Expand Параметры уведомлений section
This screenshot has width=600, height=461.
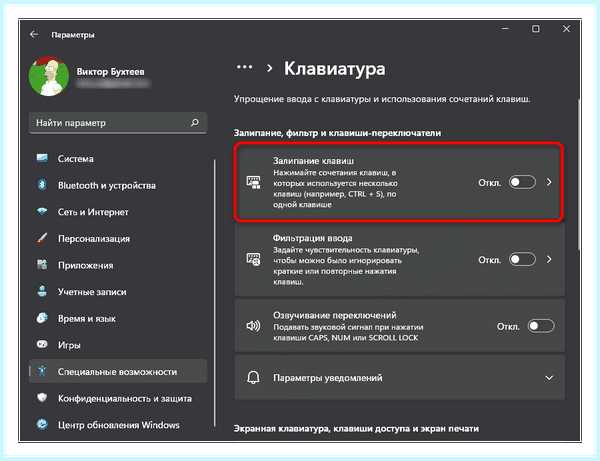[x=549, y=378]
